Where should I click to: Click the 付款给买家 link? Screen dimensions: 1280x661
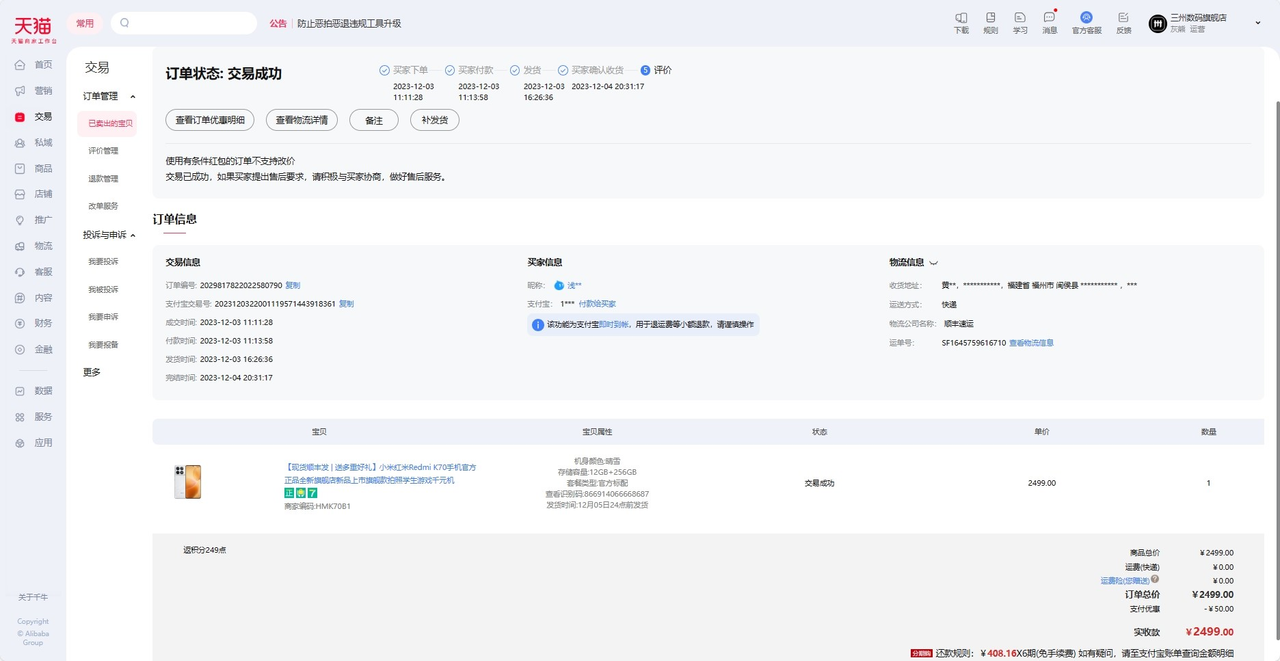point(597,304)
